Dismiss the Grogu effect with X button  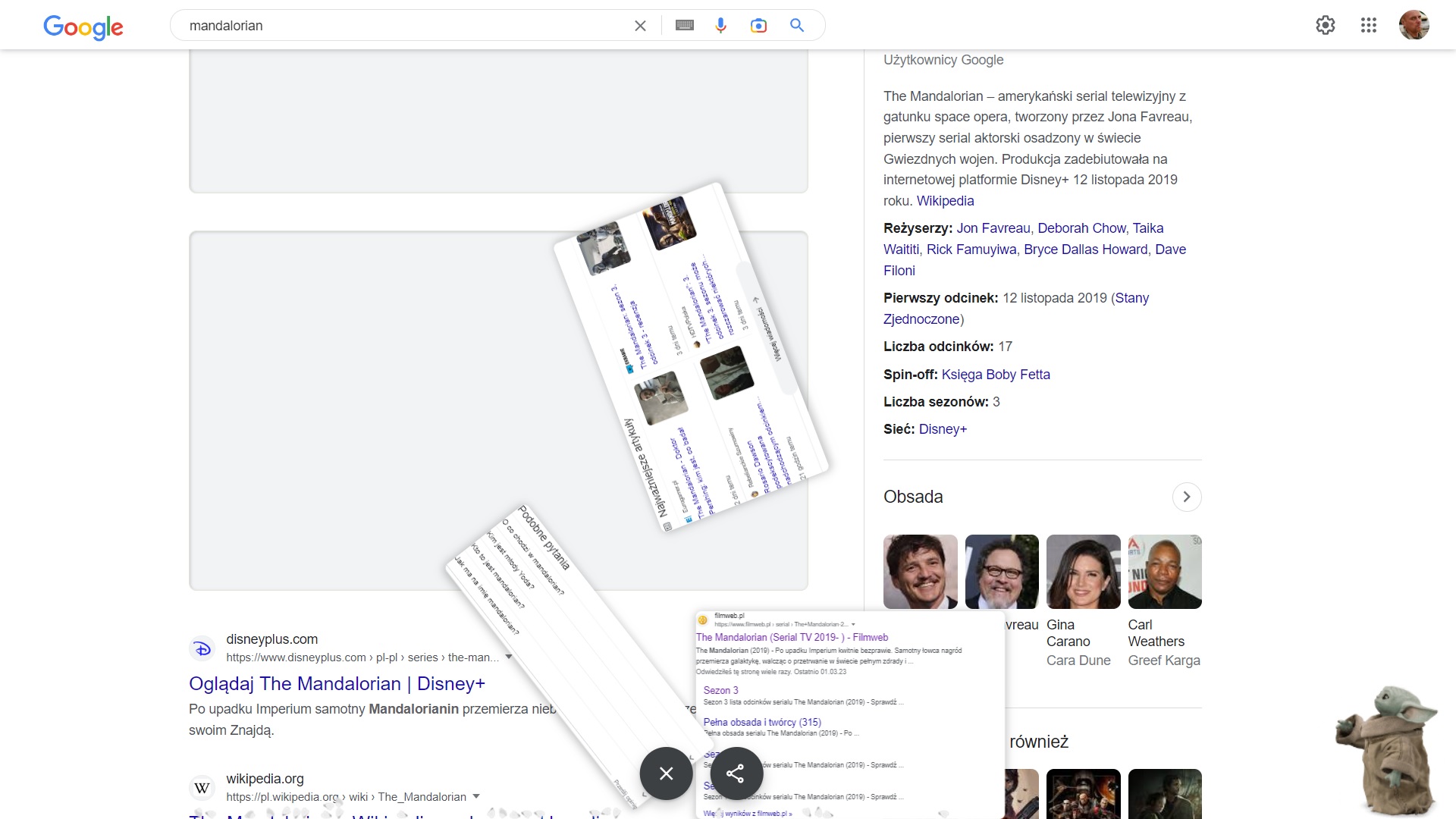point(666,773)
